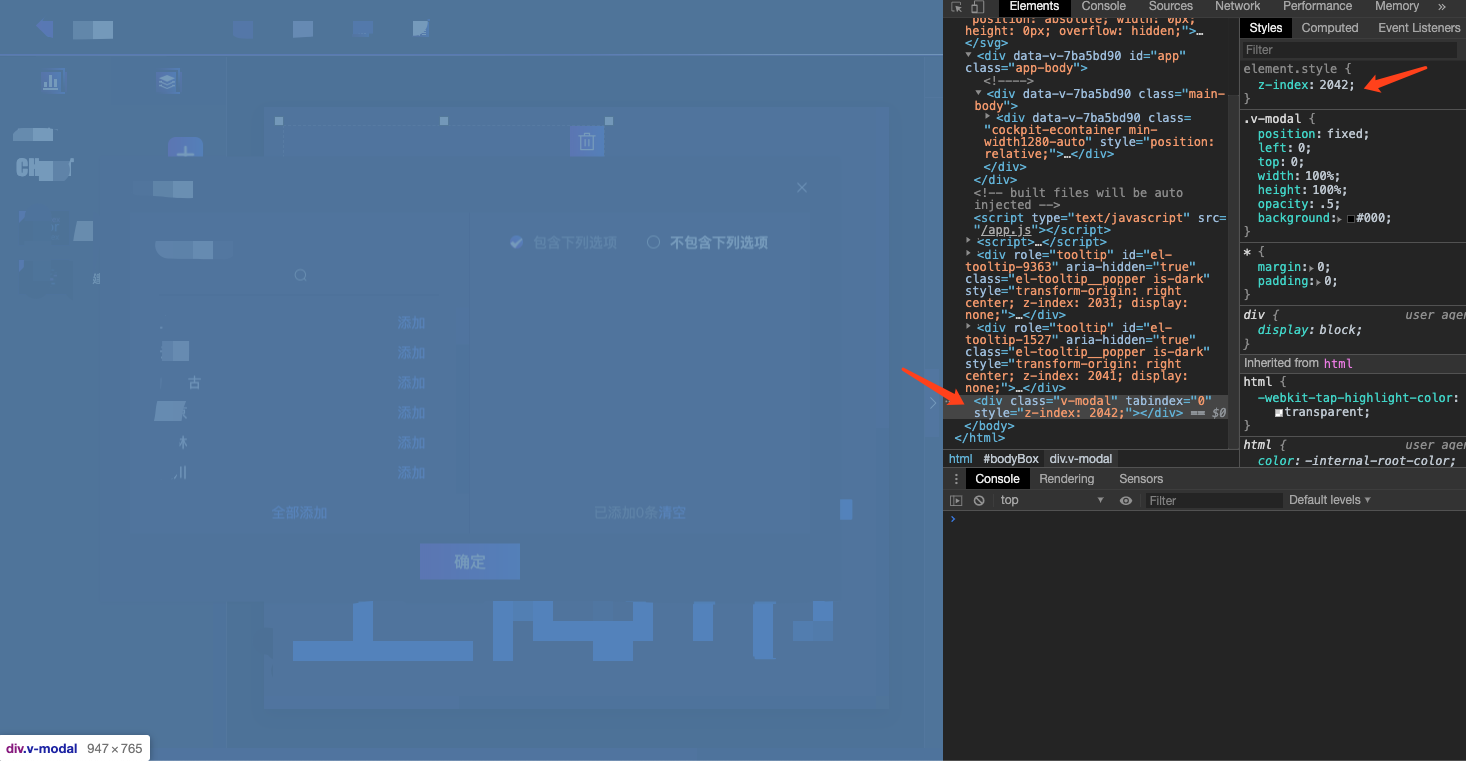1466x761 pixels.
Task: Select the Event Listeners pane tab
Action: coord(1418,28)
